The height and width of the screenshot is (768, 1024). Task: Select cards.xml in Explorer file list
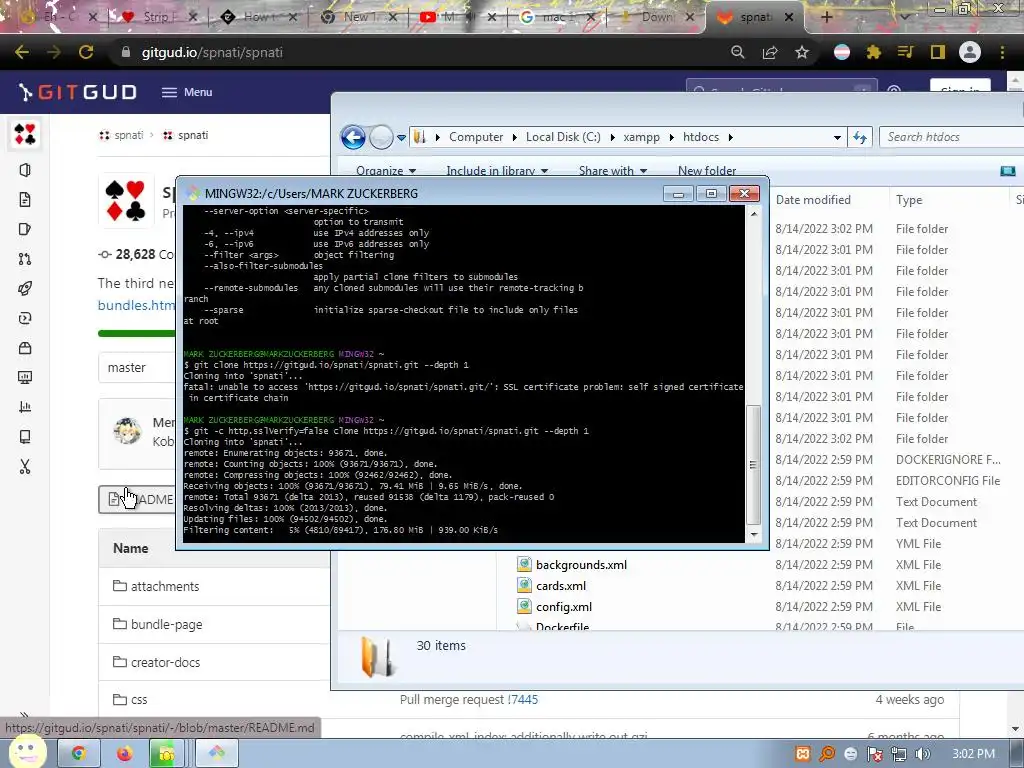click(561, 586)
